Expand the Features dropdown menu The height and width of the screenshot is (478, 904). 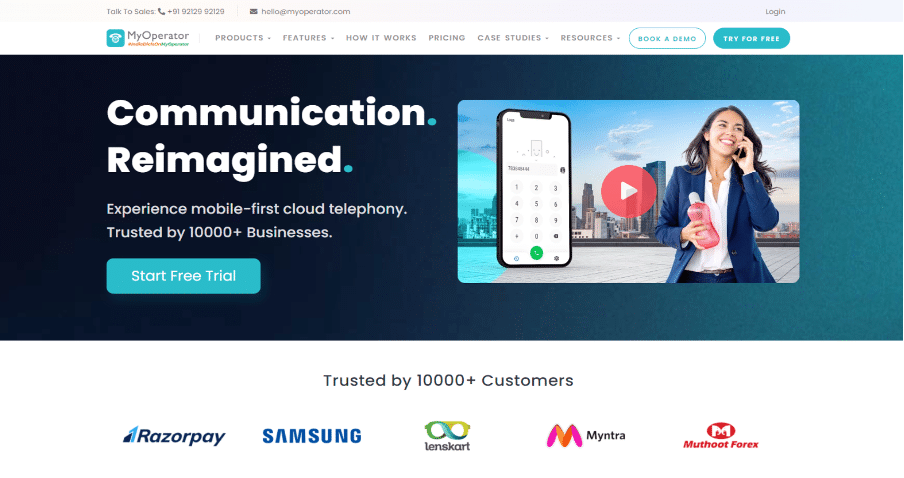[x=308, y=38]
